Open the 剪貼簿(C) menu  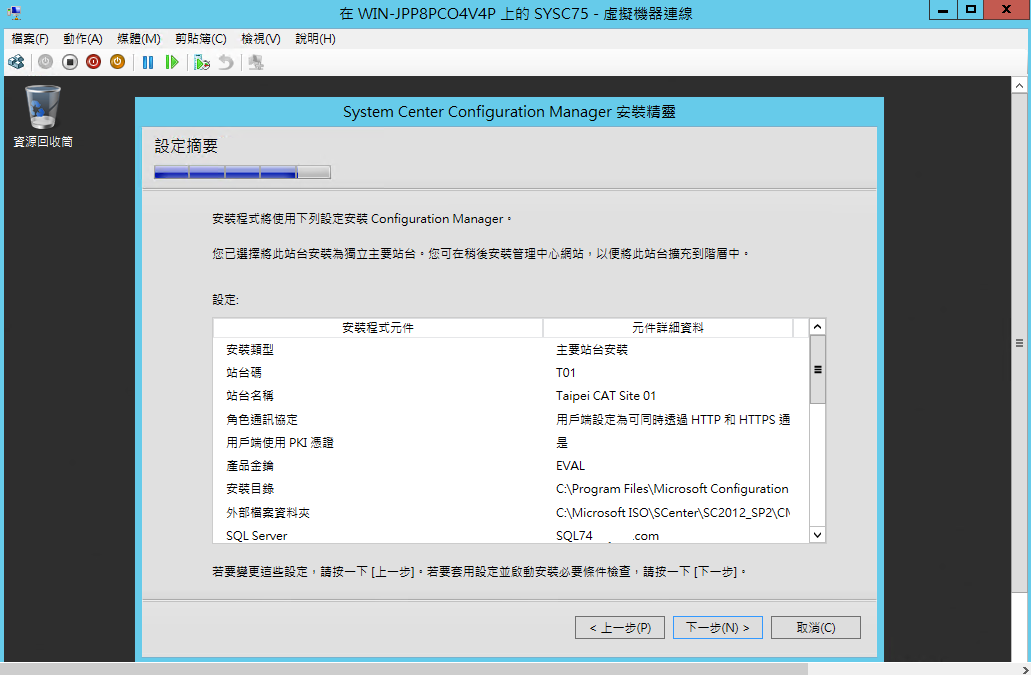pyautogui.click(x=201, y=39)
